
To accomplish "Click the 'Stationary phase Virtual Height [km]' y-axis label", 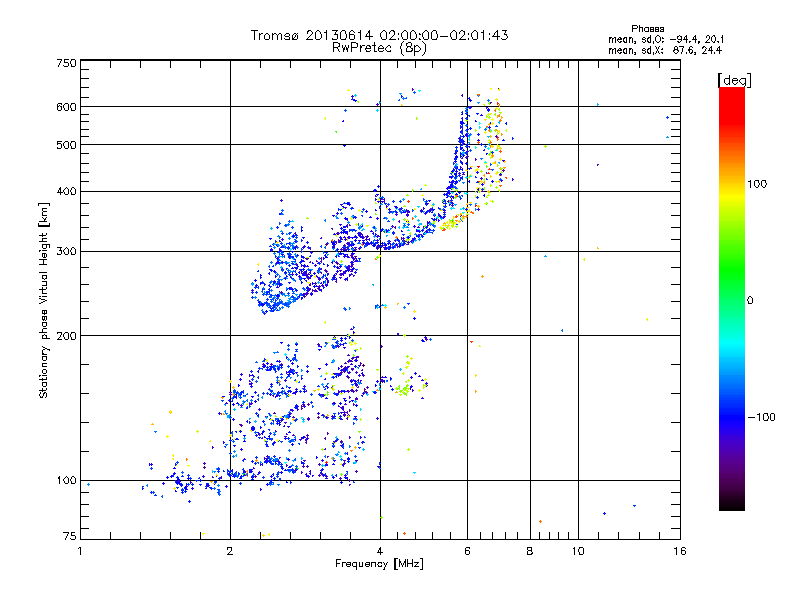I will click(44, 300).
